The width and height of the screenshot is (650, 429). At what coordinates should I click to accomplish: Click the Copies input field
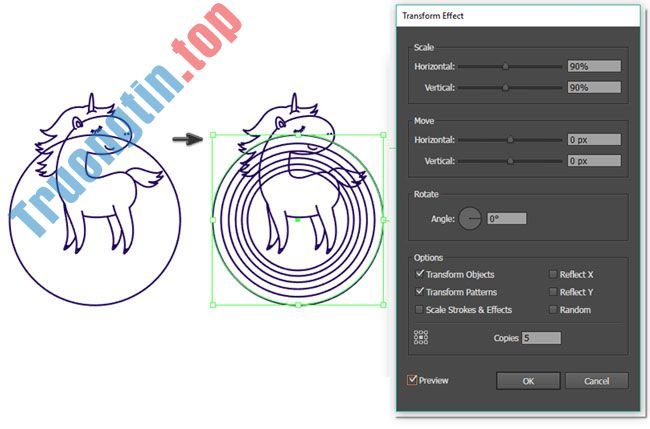point(541,338)
